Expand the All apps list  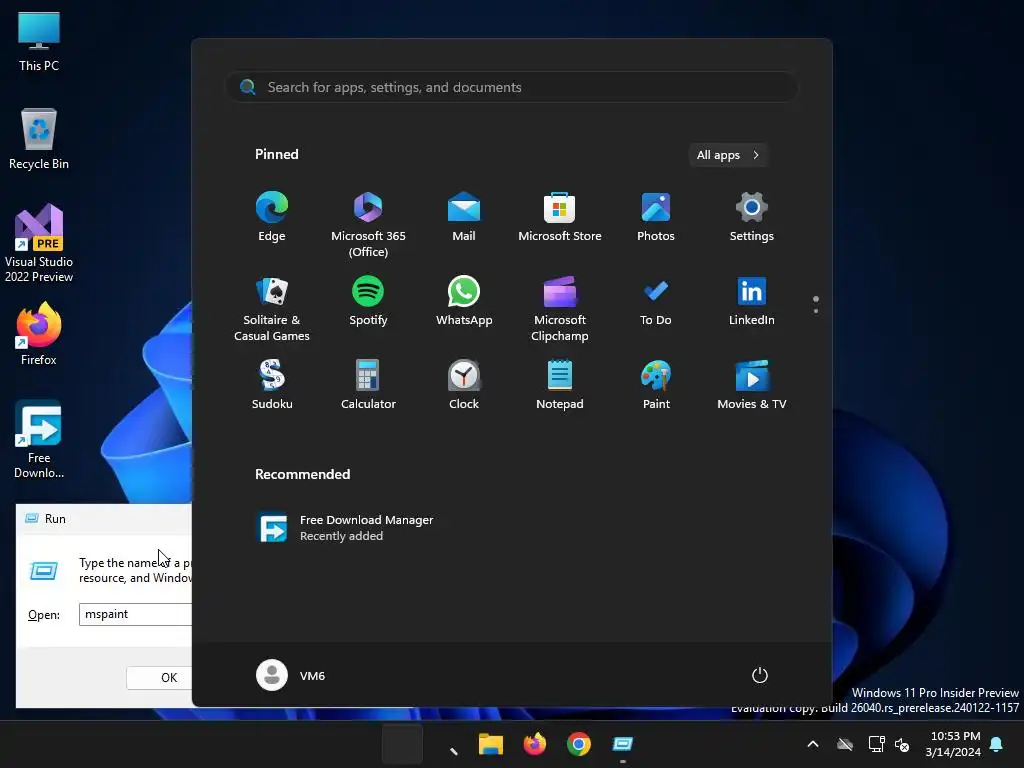tap(728, 155)
